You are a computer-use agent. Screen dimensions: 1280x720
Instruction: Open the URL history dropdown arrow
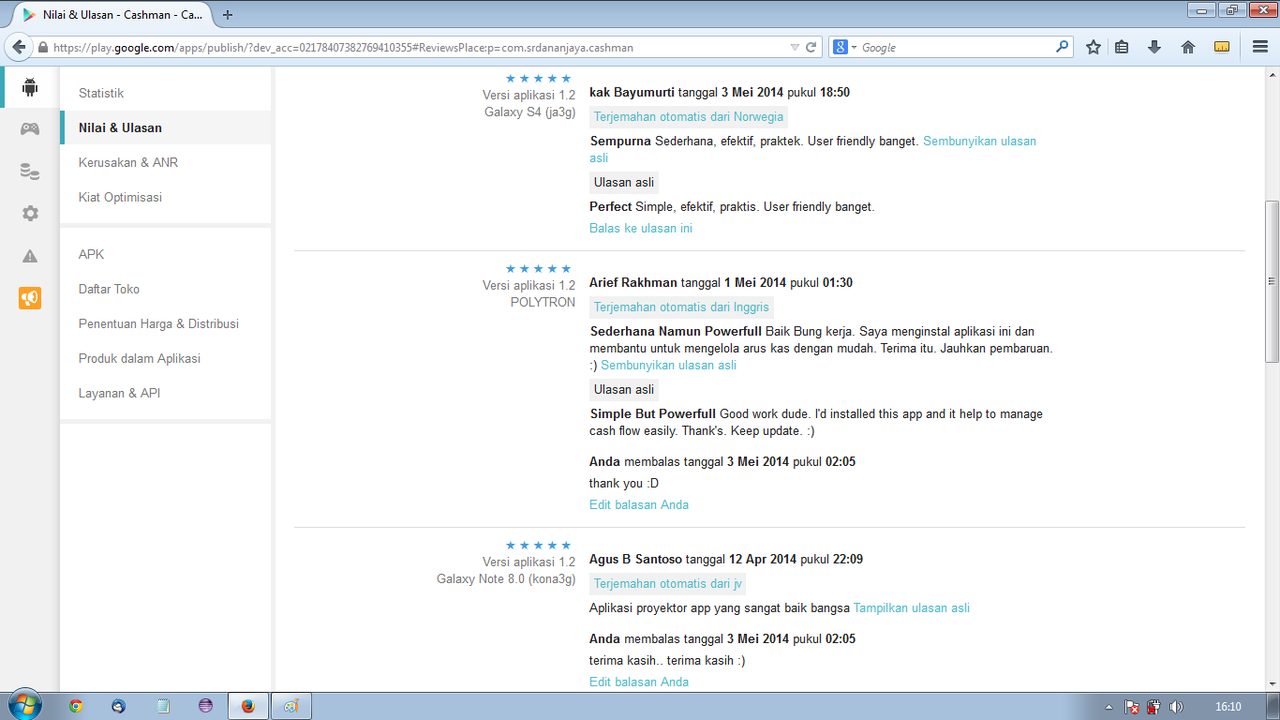point(795,47)
